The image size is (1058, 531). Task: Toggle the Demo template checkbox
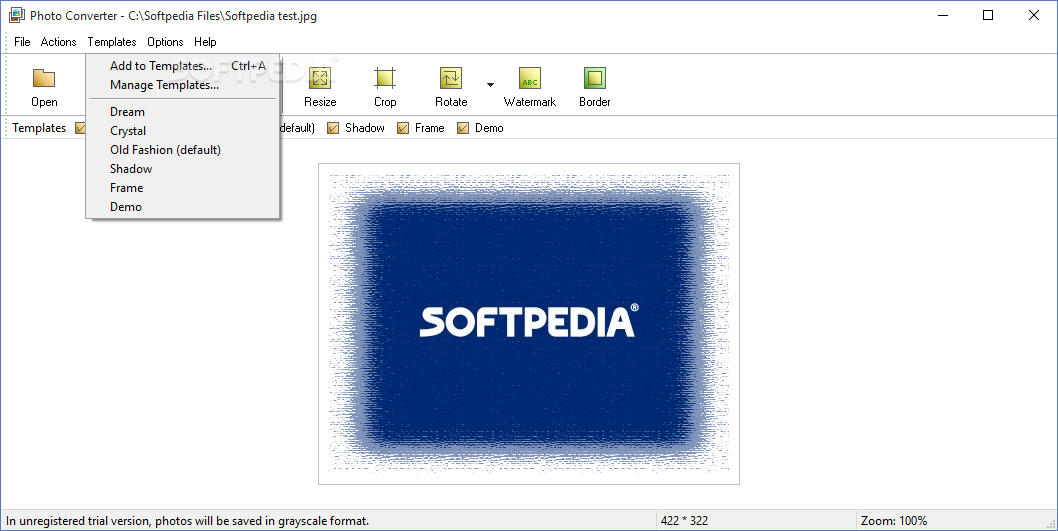(463, 128)
